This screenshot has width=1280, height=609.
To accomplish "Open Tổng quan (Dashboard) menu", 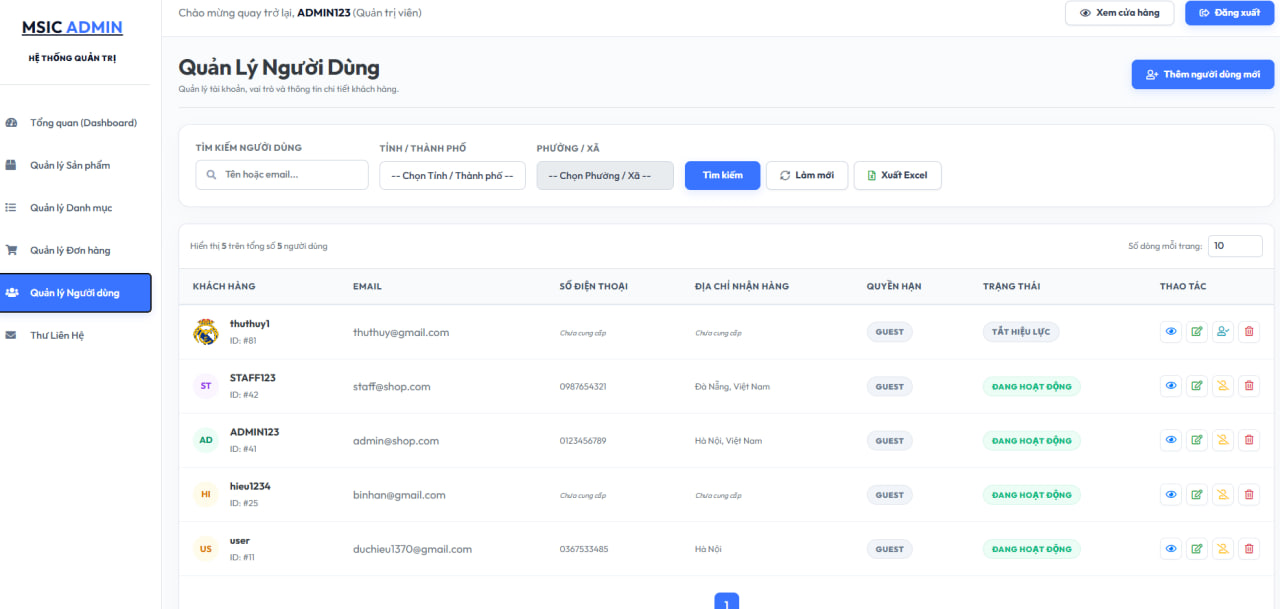I will click(76, 123).
